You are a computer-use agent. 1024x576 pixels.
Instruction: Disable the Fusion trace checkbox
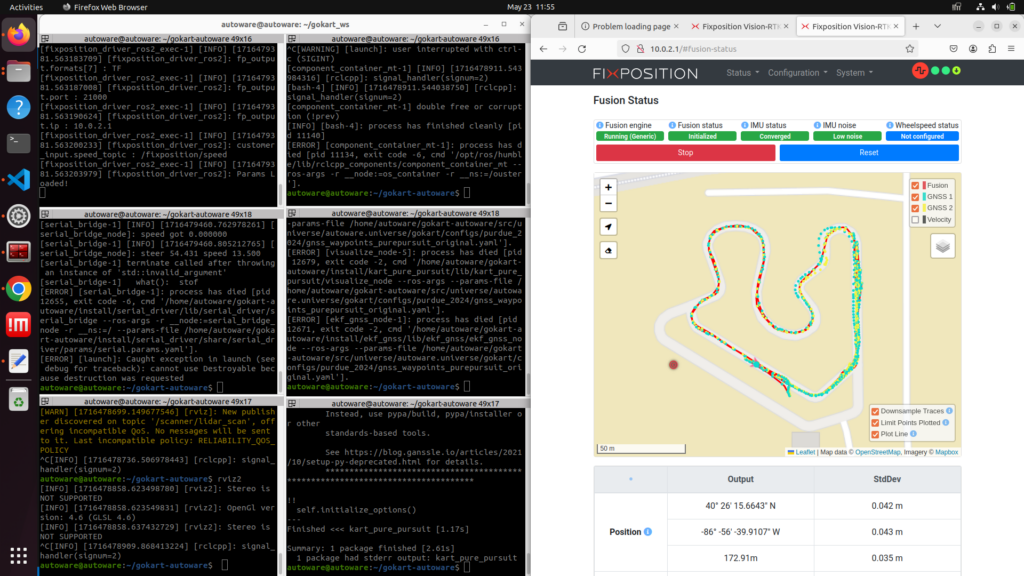point(915,185)
